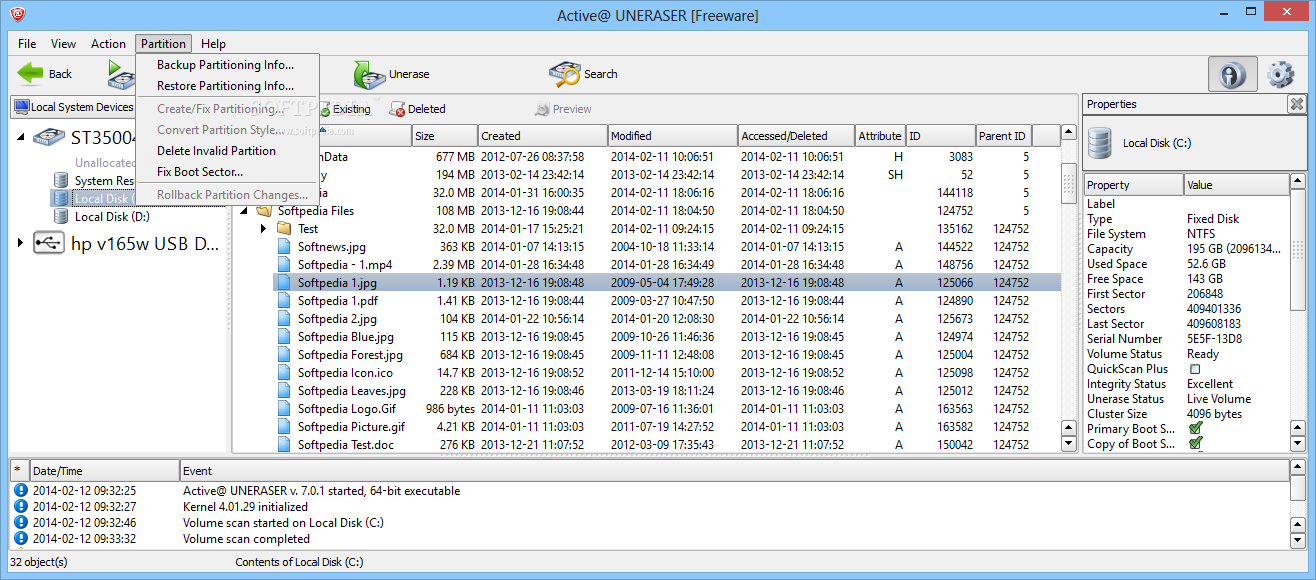This screenshot has width=1316, height=580.
Task: Toggle the Primary Boot Sector check mark
Action: (x=1195, y=428)
